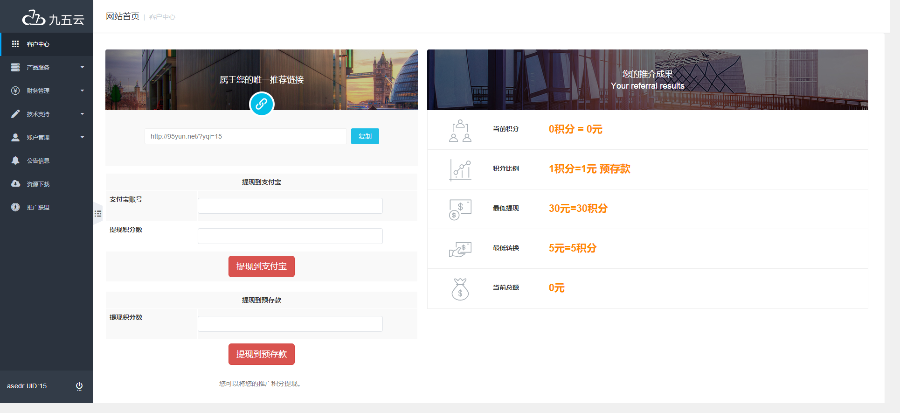Click the three-people points icon
This screenshot has height=413, width=900.
[459, 129]
